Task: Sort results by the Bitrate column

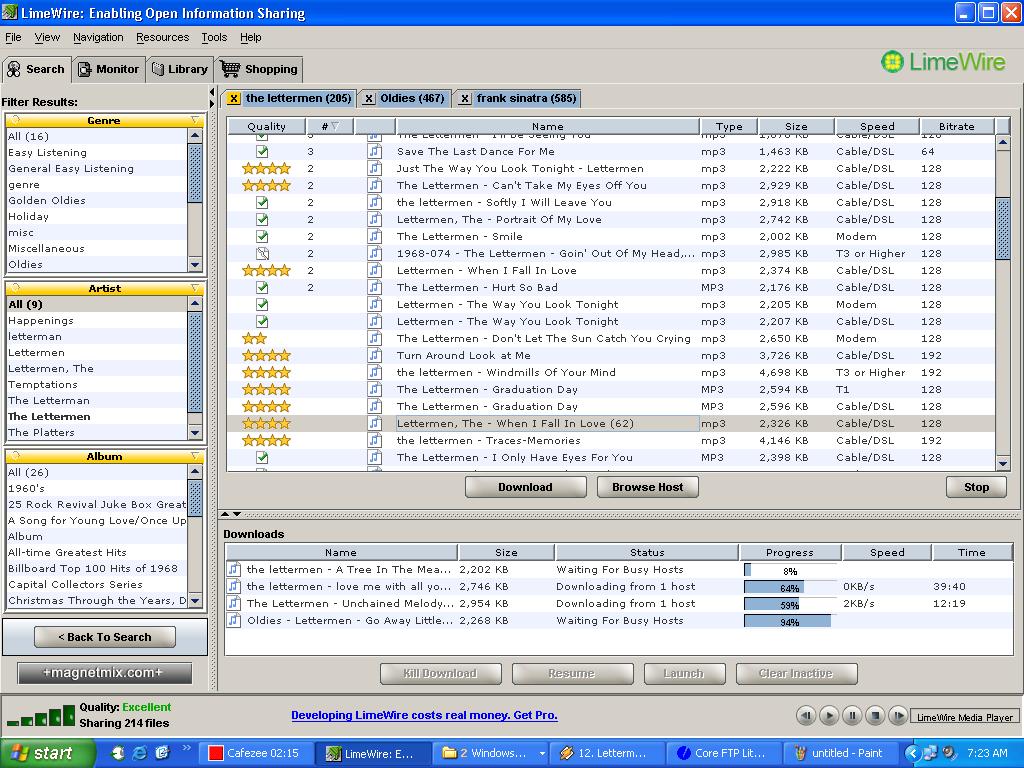Action: (x=957, y=126)
